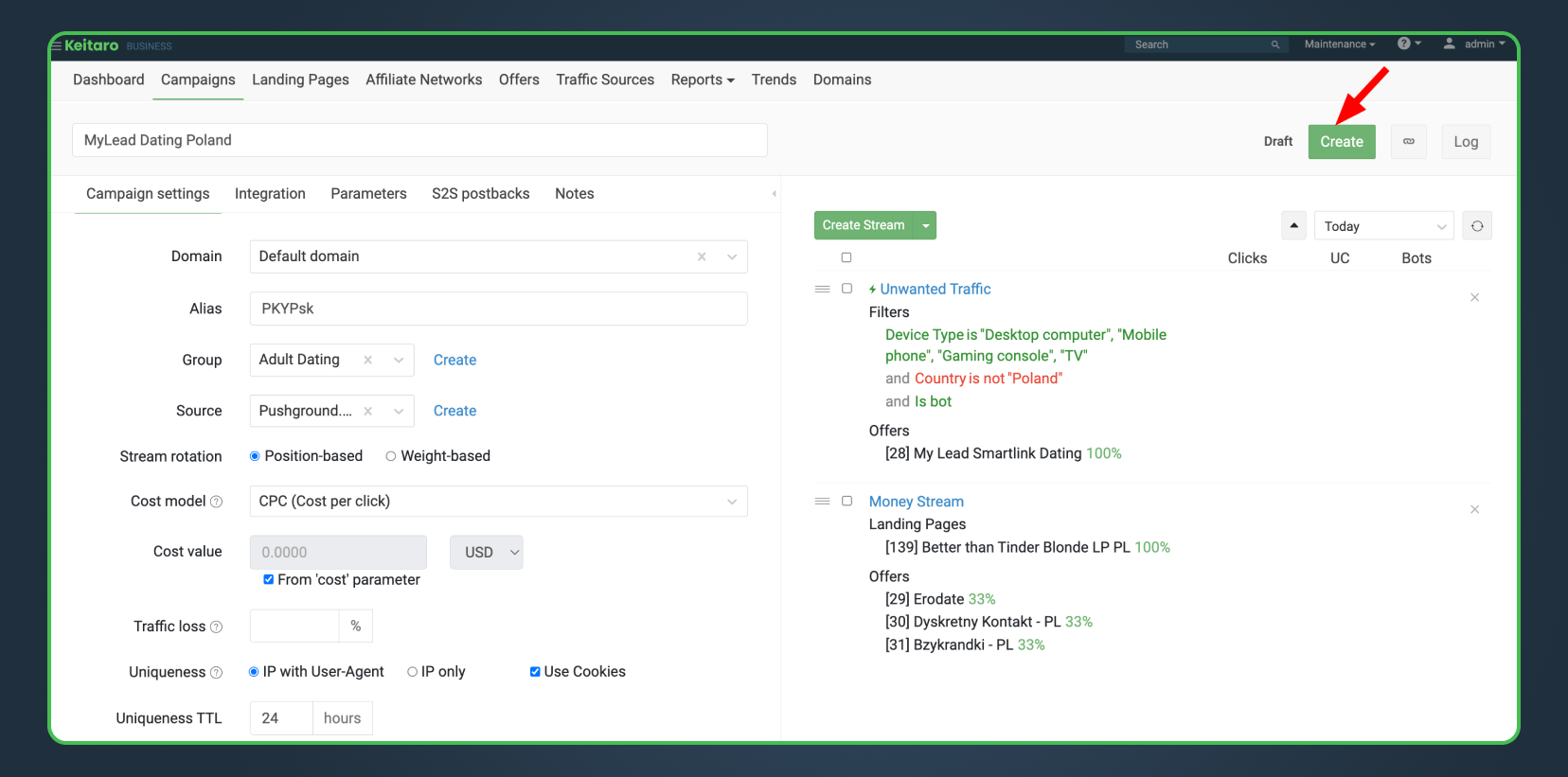The image size is (1568, 777).
Task: Open the Today date range dropdown
Action: click(1383, 226)
